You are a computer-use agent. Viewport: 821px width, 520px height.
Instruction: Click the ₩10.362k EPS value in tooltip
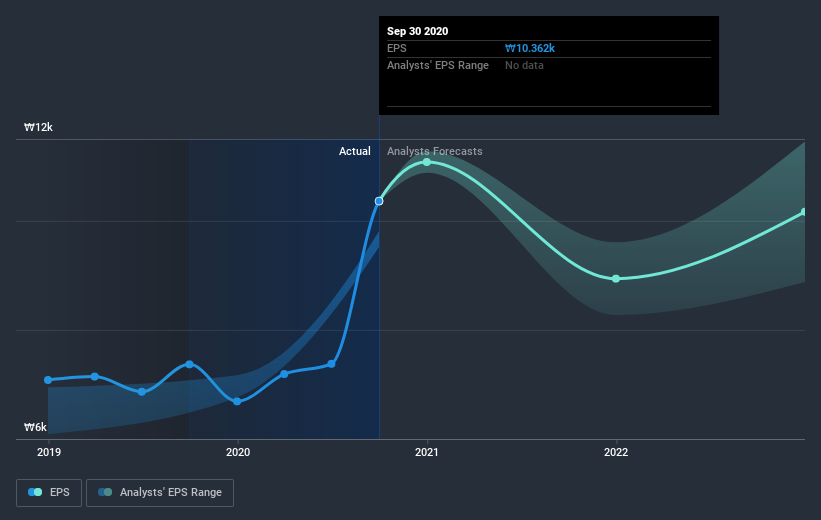pos(530,48)
